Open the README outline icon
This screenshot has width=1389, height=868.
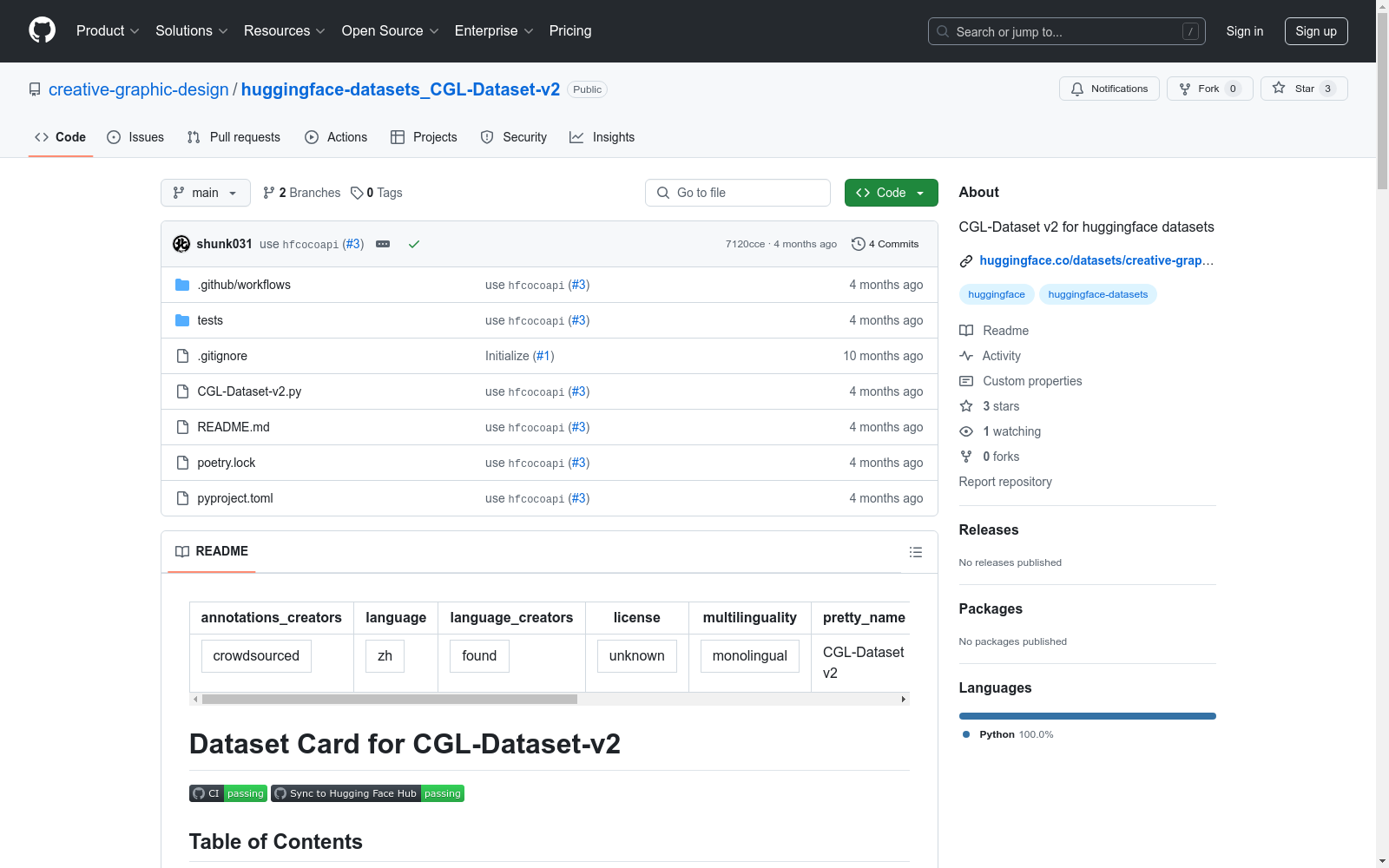pos(915,552)
